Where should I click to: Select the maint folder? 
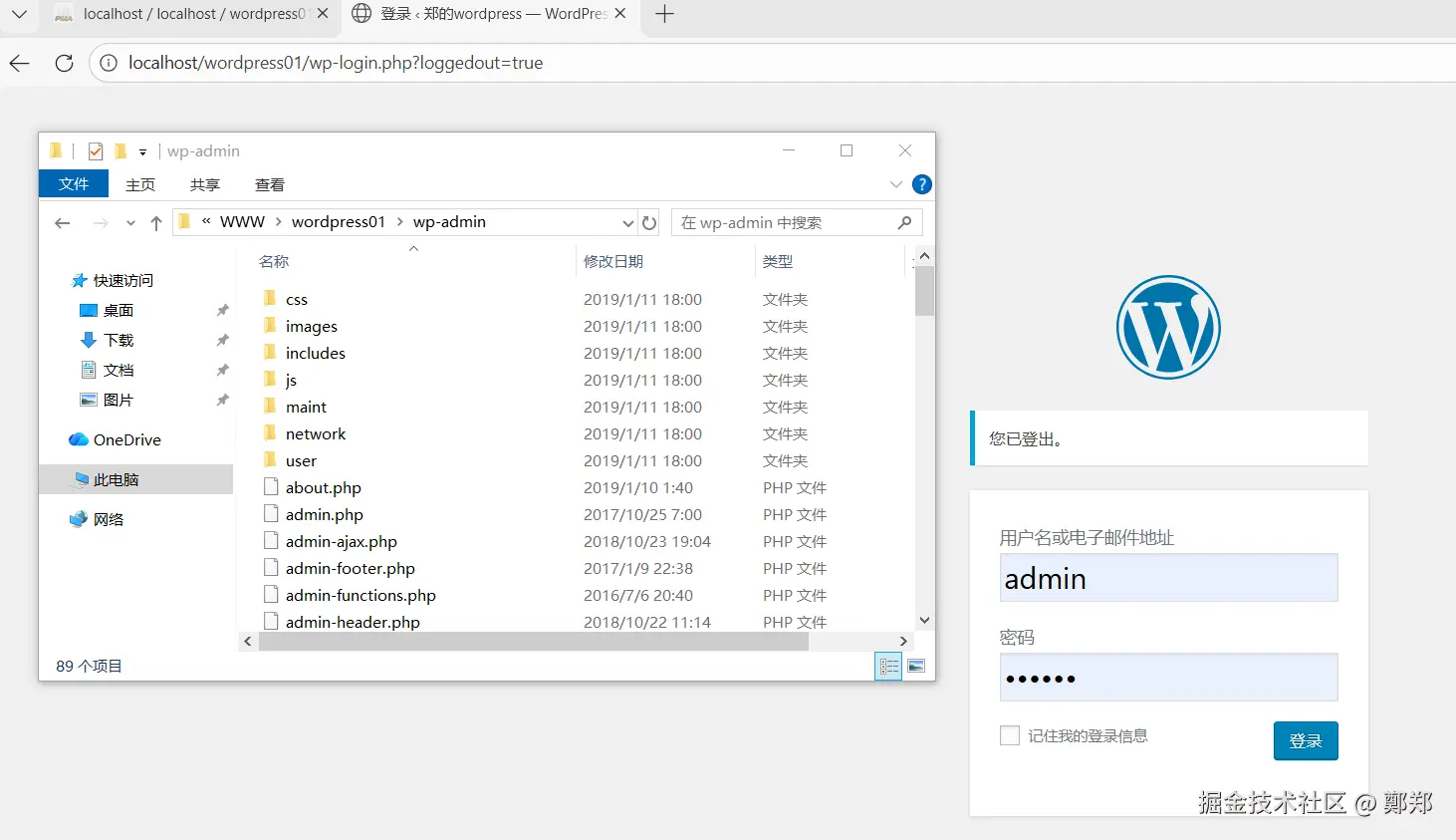(306, 408)
